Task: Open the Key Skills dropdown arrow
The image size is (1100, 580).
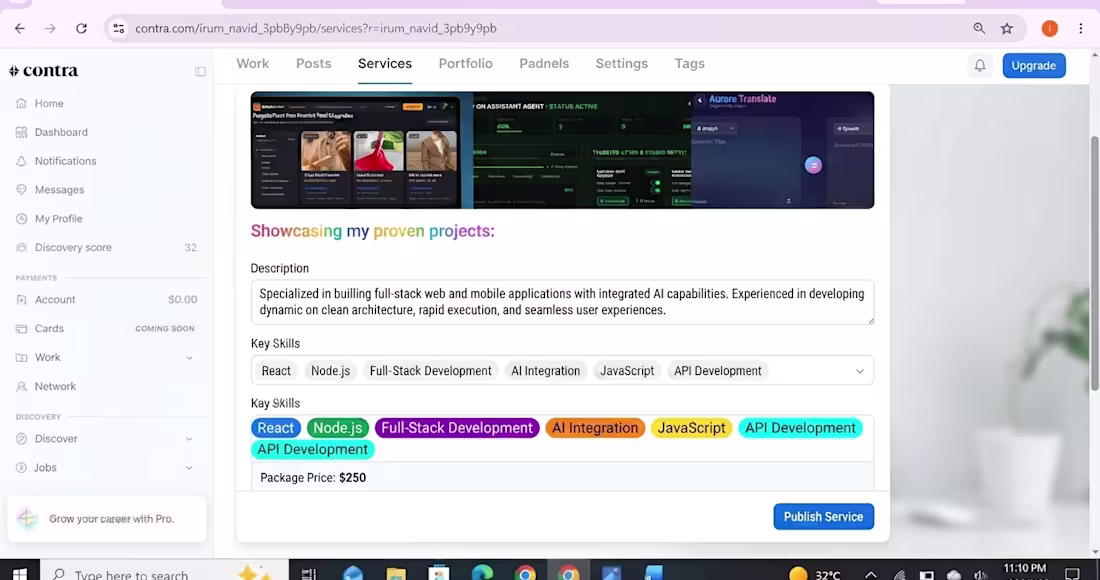Action: (859, 371)
